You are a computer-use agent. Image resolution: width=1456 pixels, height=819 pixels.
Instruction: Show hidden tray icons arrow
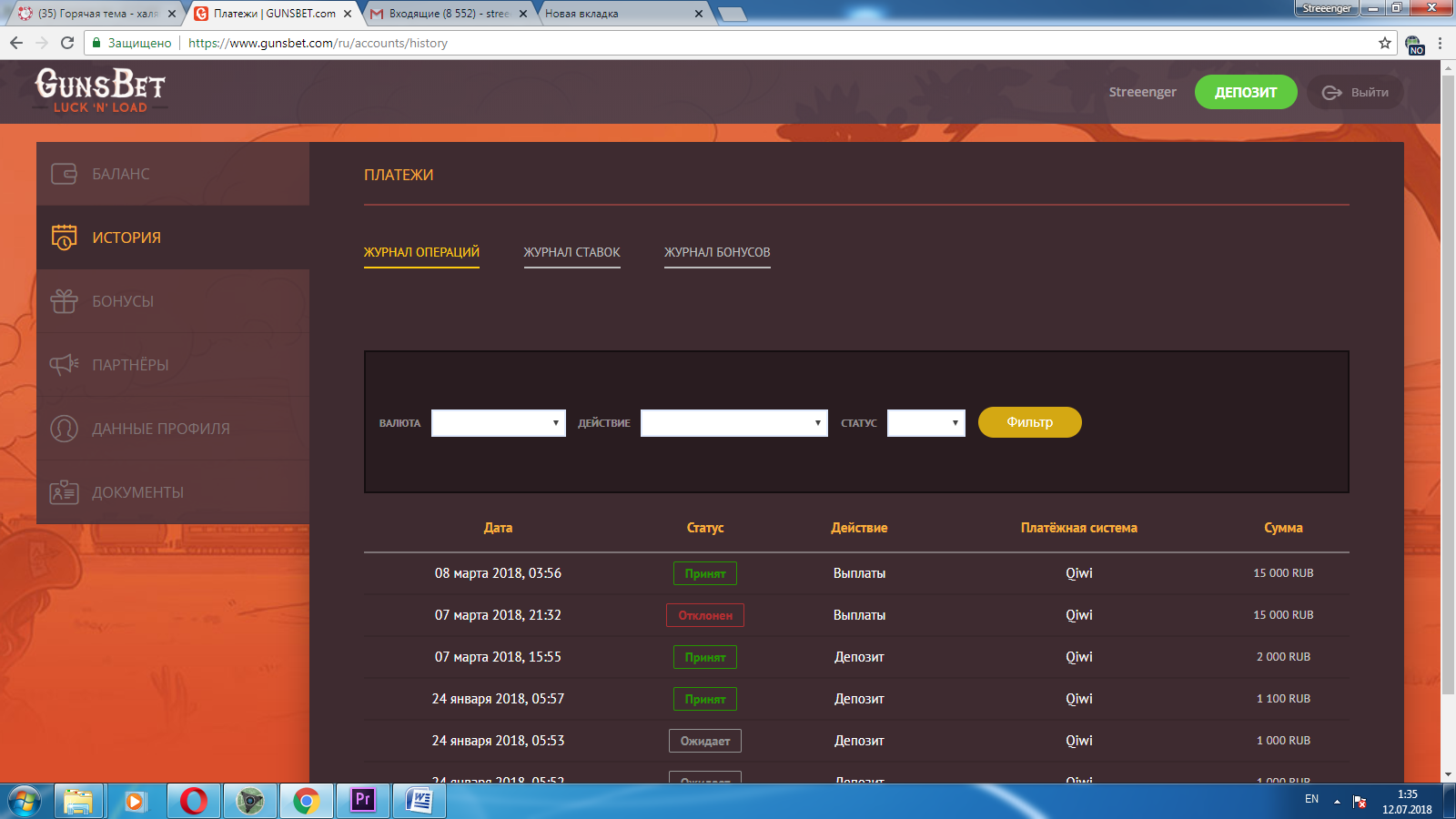click(1337, 801)
